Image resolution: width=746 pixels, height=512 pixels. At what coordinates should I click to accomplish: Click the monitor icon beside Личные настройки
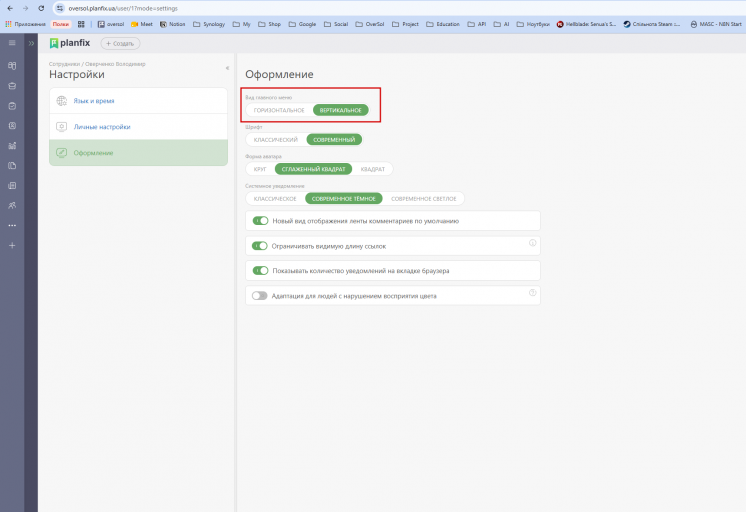coord(62,127)
